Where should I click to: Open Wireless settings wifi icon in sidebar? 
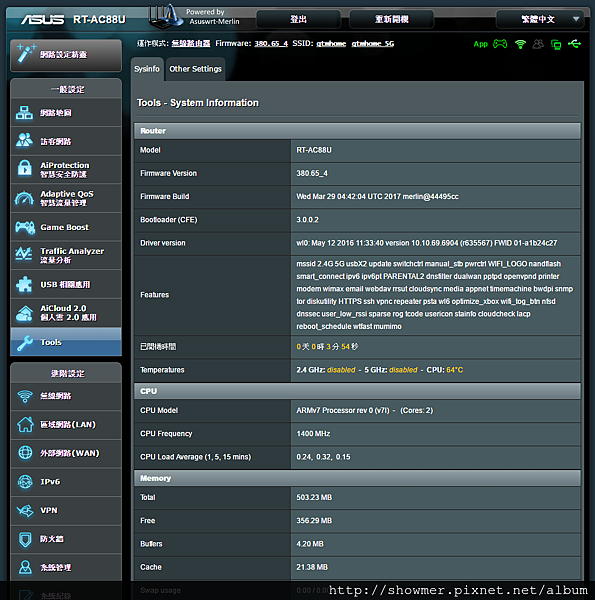tap(25, 396)
